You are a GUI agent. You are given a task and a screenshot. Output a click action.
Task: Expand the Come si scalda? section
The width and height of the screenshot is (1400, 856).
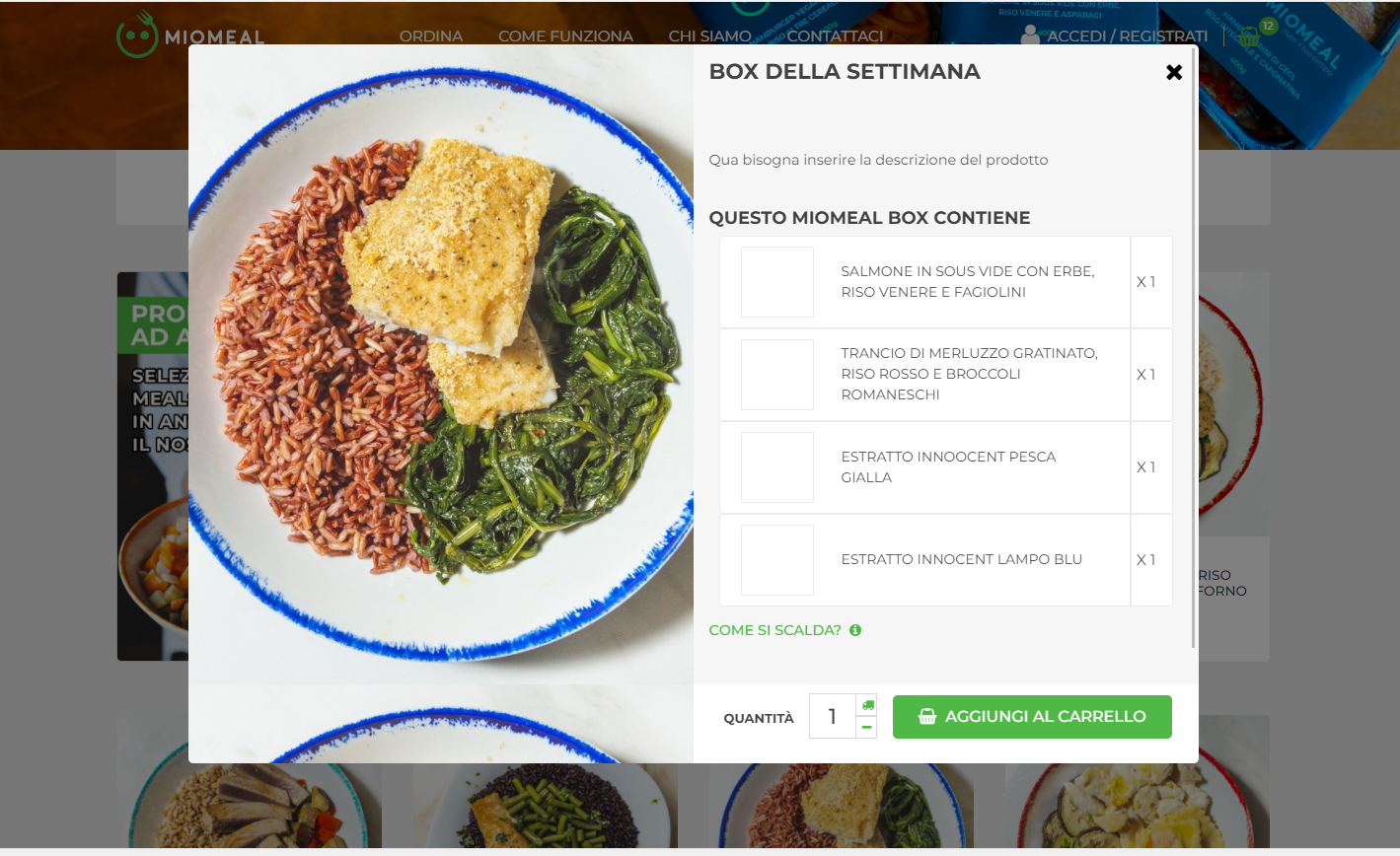pyautogui.click(x=774, y=630)
